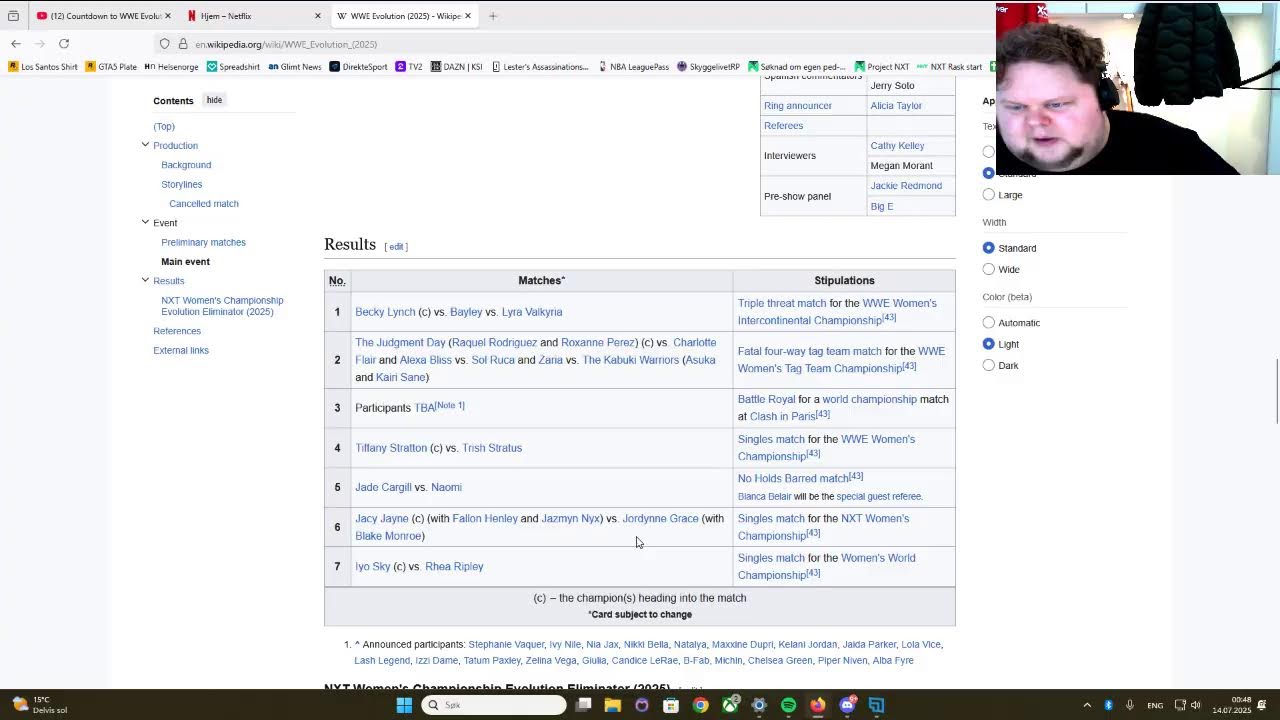Open the Big E link in infobox
This screenshot has height=720, width=1280.
coord(881,206)
